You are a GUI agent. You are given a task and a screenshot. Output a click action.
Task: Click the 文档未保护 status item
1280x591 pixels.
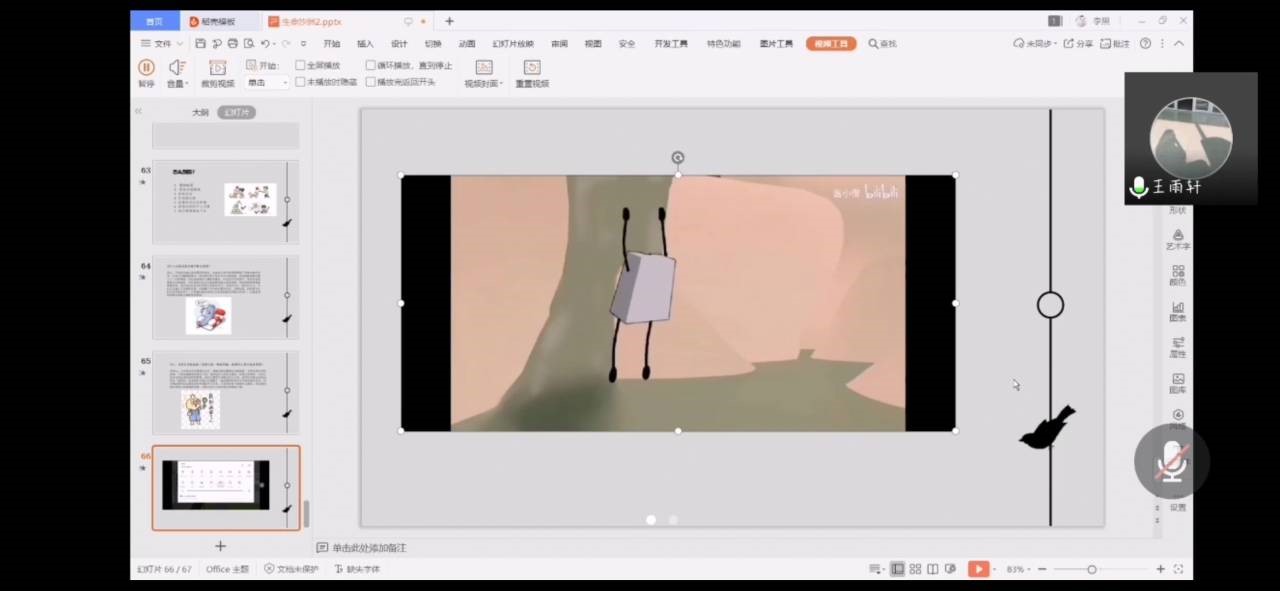(x=291, y=569)
